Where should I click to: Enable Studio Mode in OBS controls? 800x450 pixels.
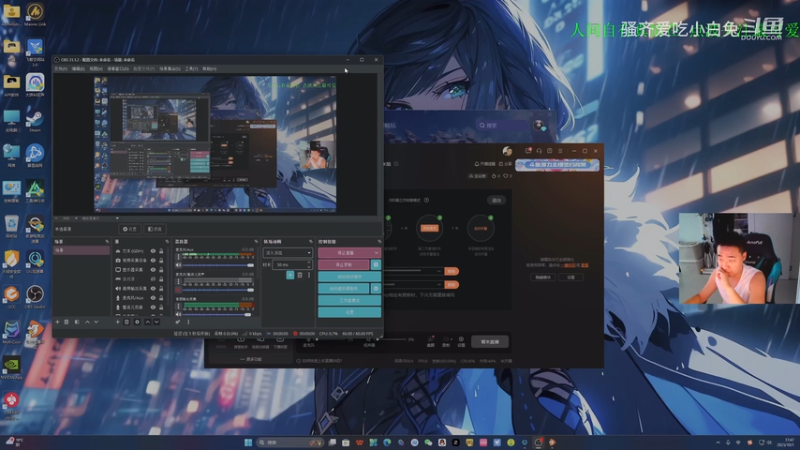point(349,300)
